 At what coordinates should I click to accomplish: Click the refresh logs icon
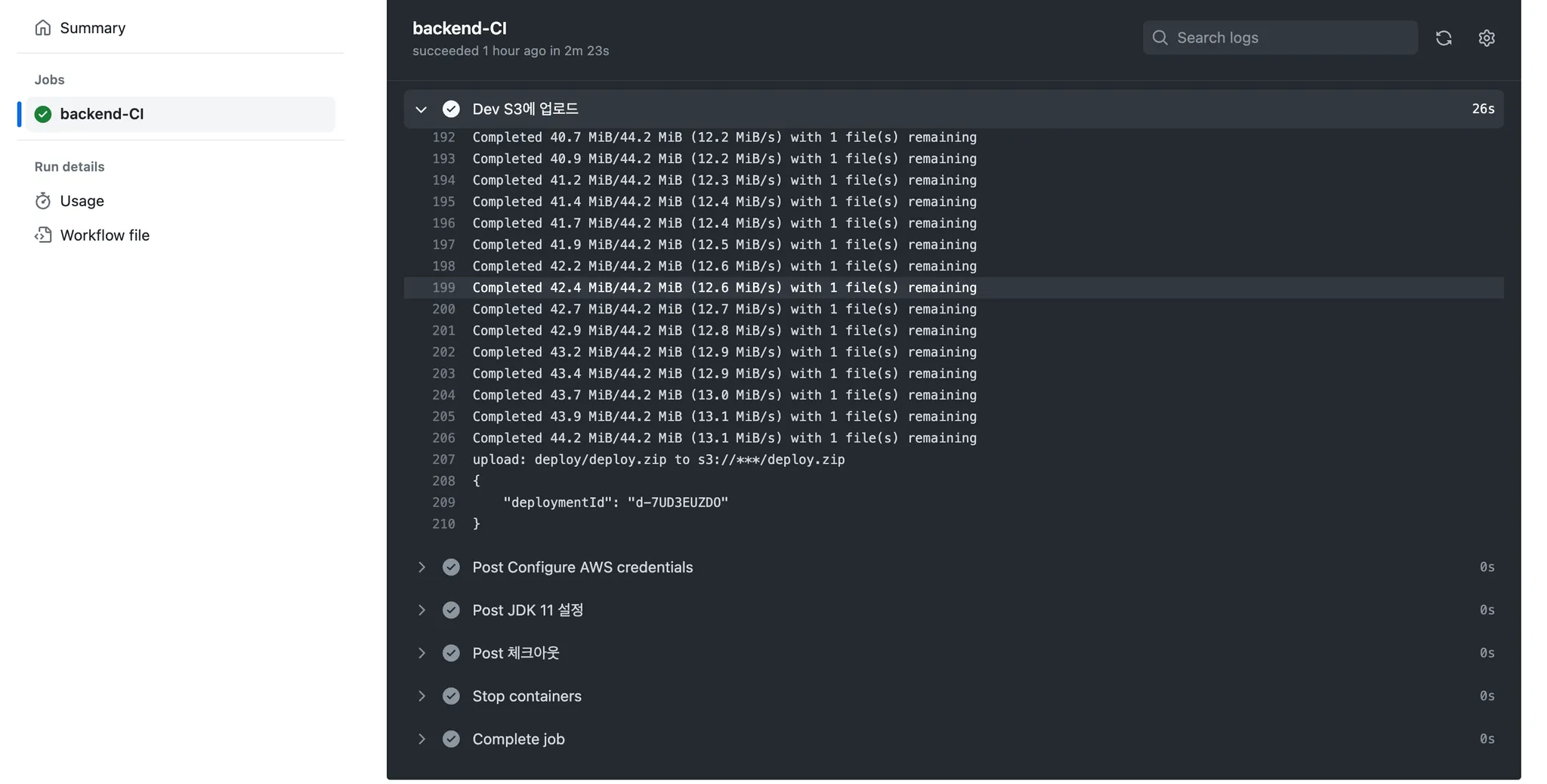(1444, 38)
